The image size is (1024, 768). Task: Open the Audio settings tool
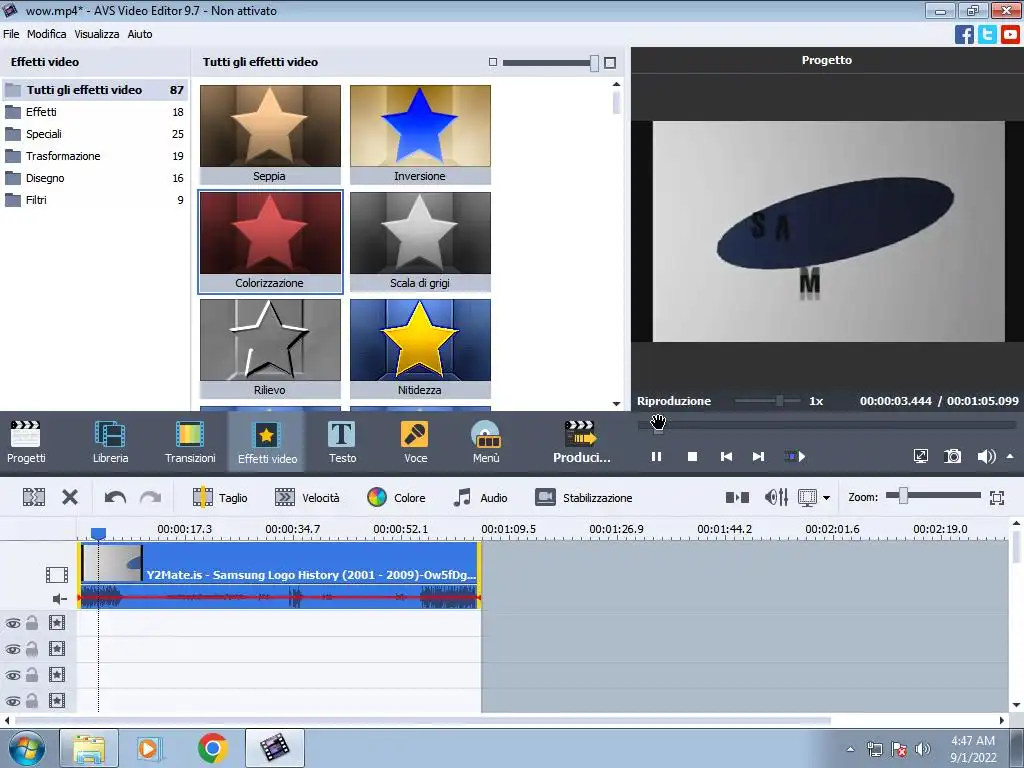click(x=480, y=498)
